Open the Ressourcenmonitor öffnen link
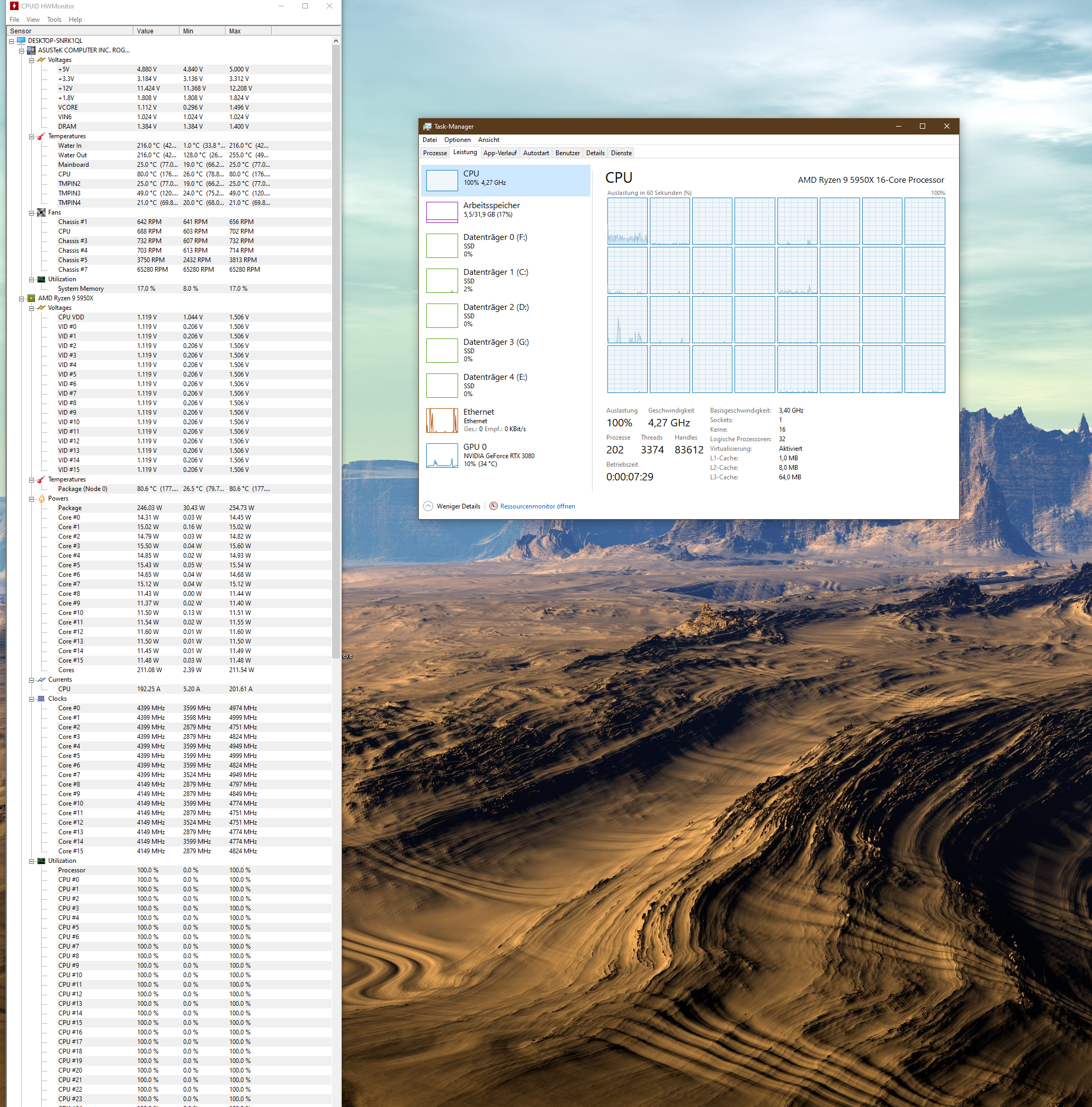This screenshot has width=1092, height=1107. pyautogui.click(x=537, y=506)
